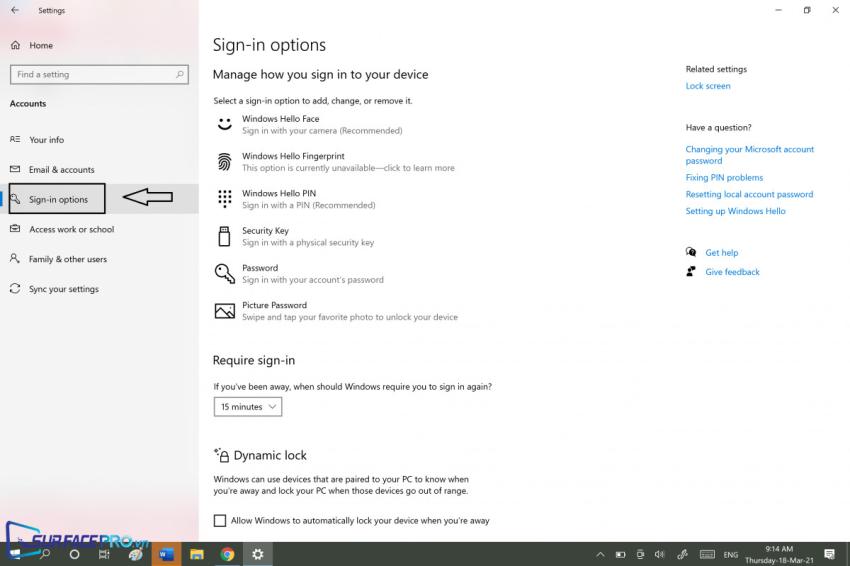Click the Password key icon

(x=224, y=274)
